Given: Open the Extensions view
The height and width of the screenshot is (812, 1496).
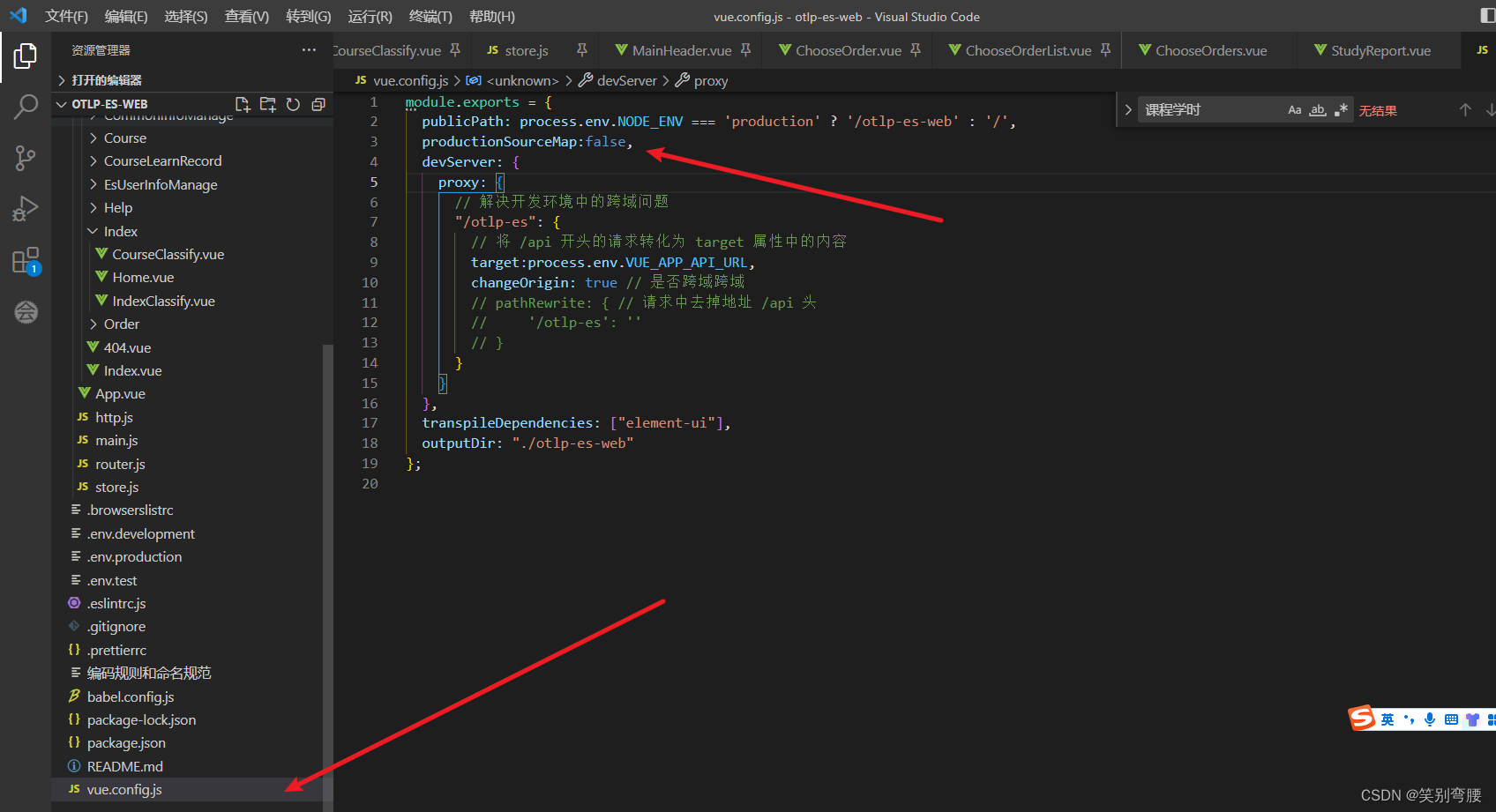Looking at the screenshot, I should point(26,261).
